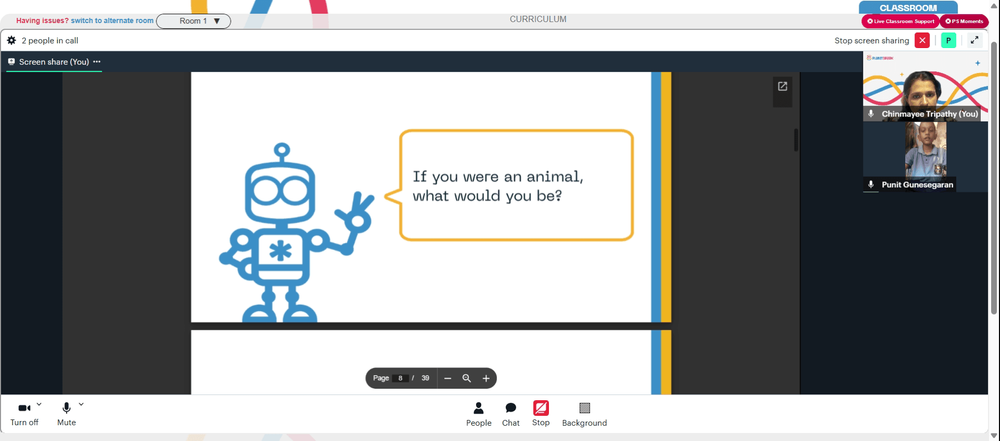
Task: Open the Room 1 dropdown
Action: [x=194, y=21]
